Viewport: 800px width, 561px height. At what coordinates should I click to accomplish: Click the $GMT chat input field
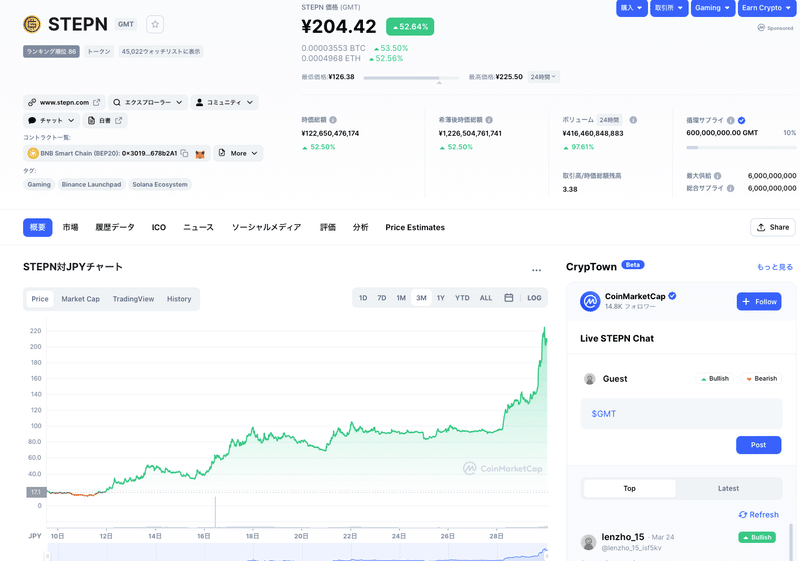click(681, 414)
